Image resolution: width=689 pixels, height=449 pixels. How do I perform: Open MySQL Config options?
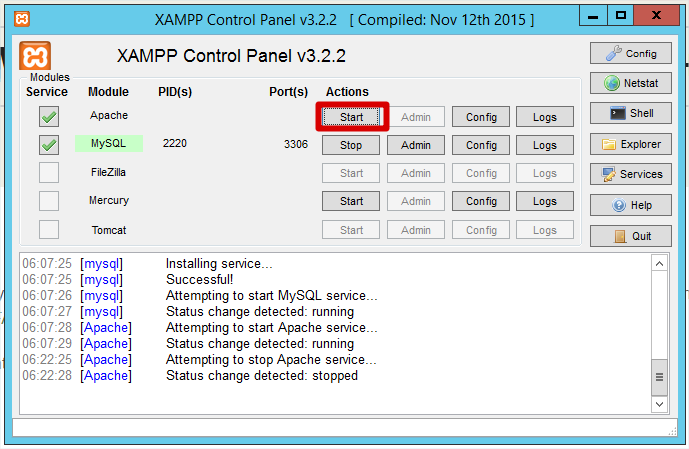coord(481,145)
